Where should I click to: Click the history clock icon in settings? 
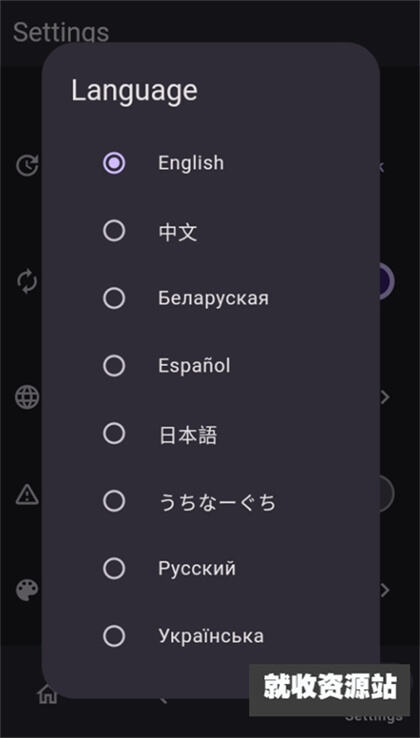pos(27,165)
